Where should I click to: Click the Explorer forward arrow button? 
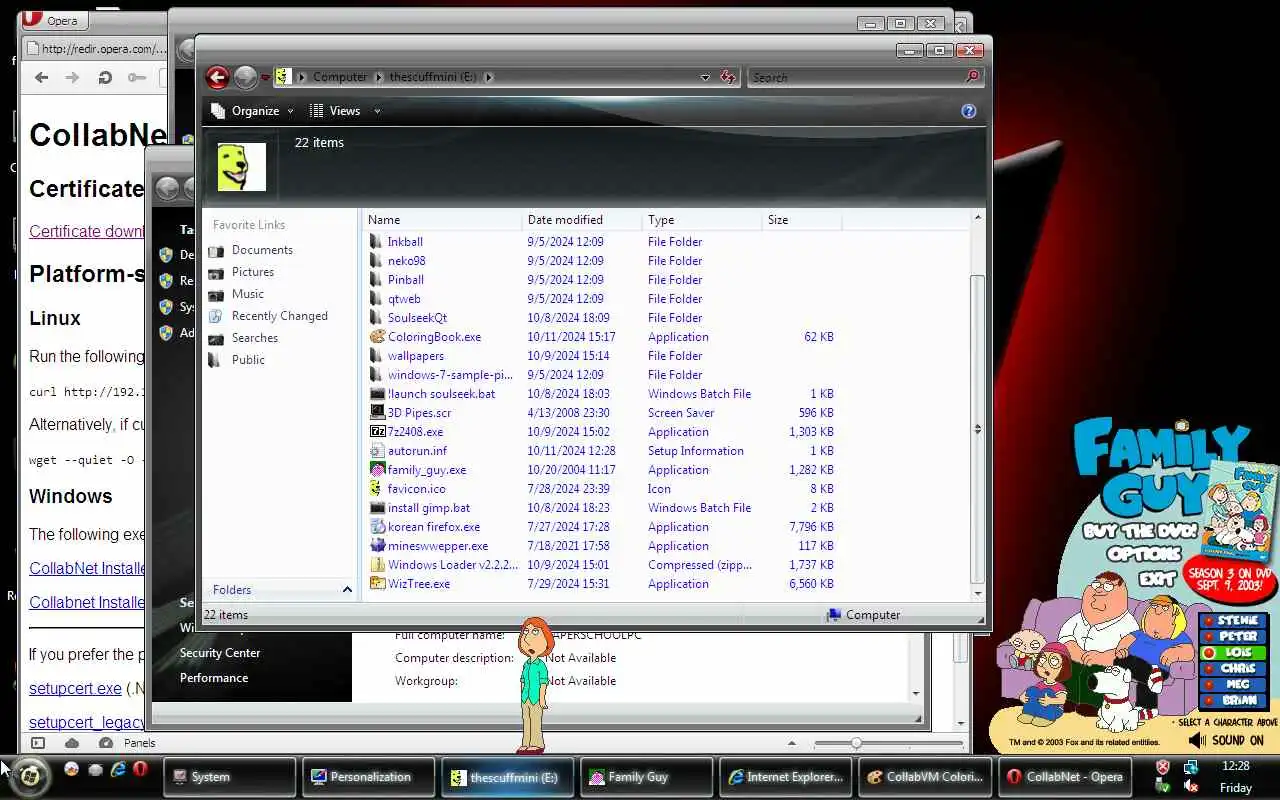[245, 77]
